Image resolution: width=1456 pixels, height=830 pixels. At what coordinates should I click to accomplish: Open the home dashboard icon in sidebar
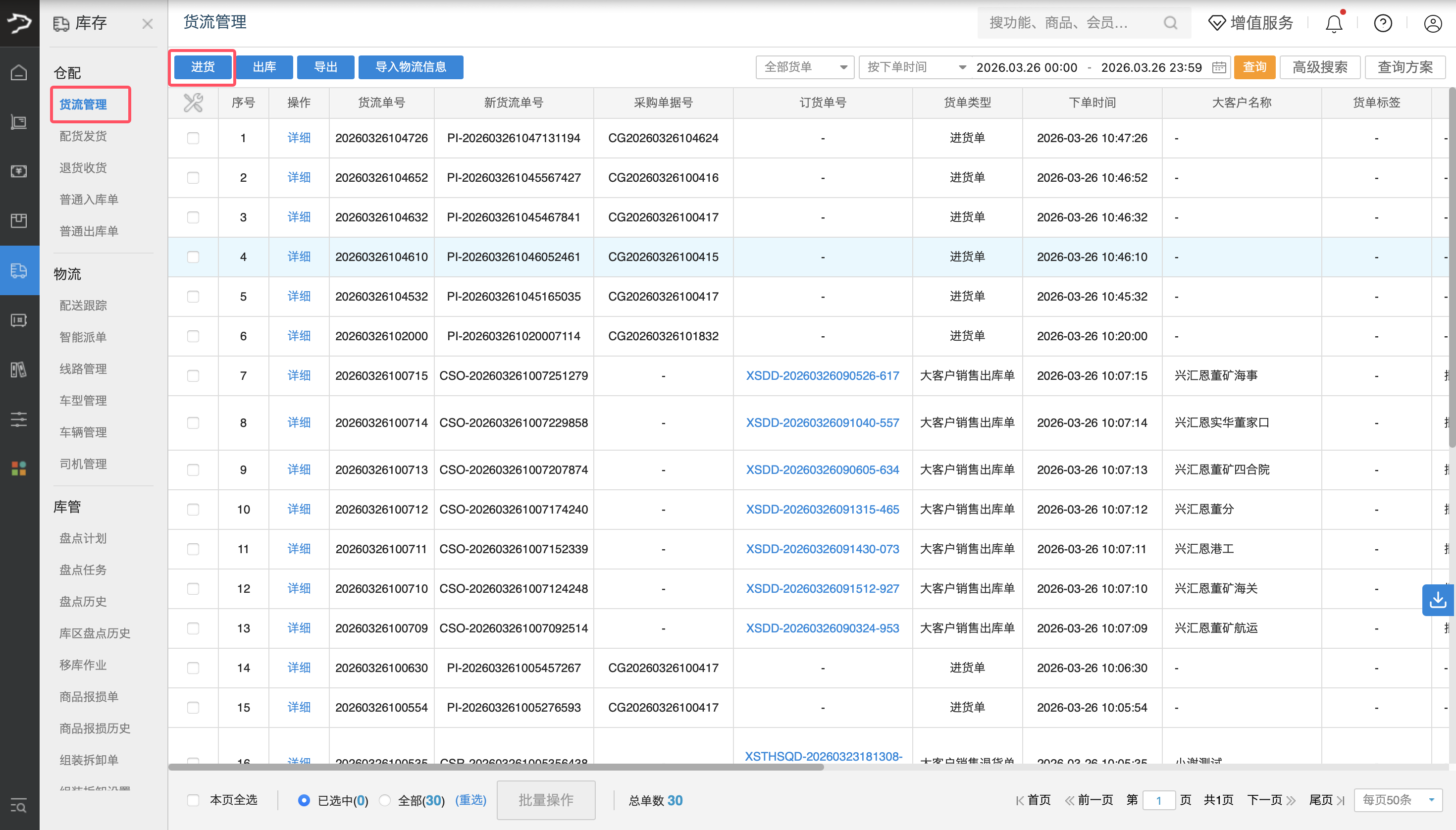point(19,72)
